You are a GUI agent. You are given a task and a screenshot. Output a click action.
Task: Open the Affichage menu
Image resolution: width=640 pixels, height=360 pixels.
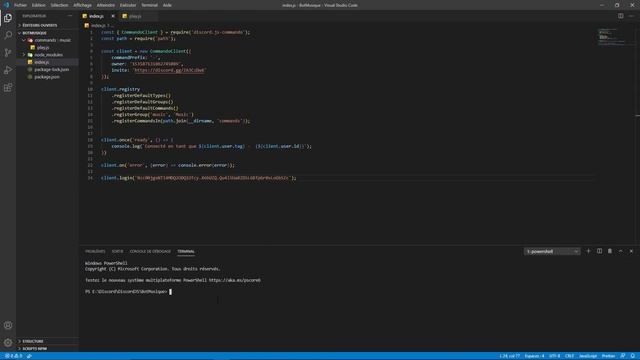pos(82,5)
